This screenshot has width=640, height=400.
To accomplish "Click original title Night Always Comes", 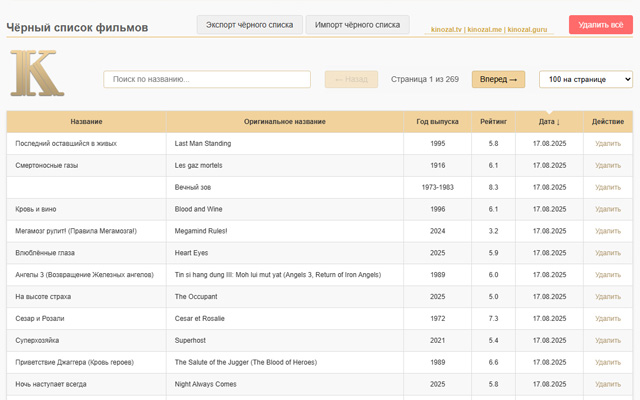I will (x=206, y=384).
